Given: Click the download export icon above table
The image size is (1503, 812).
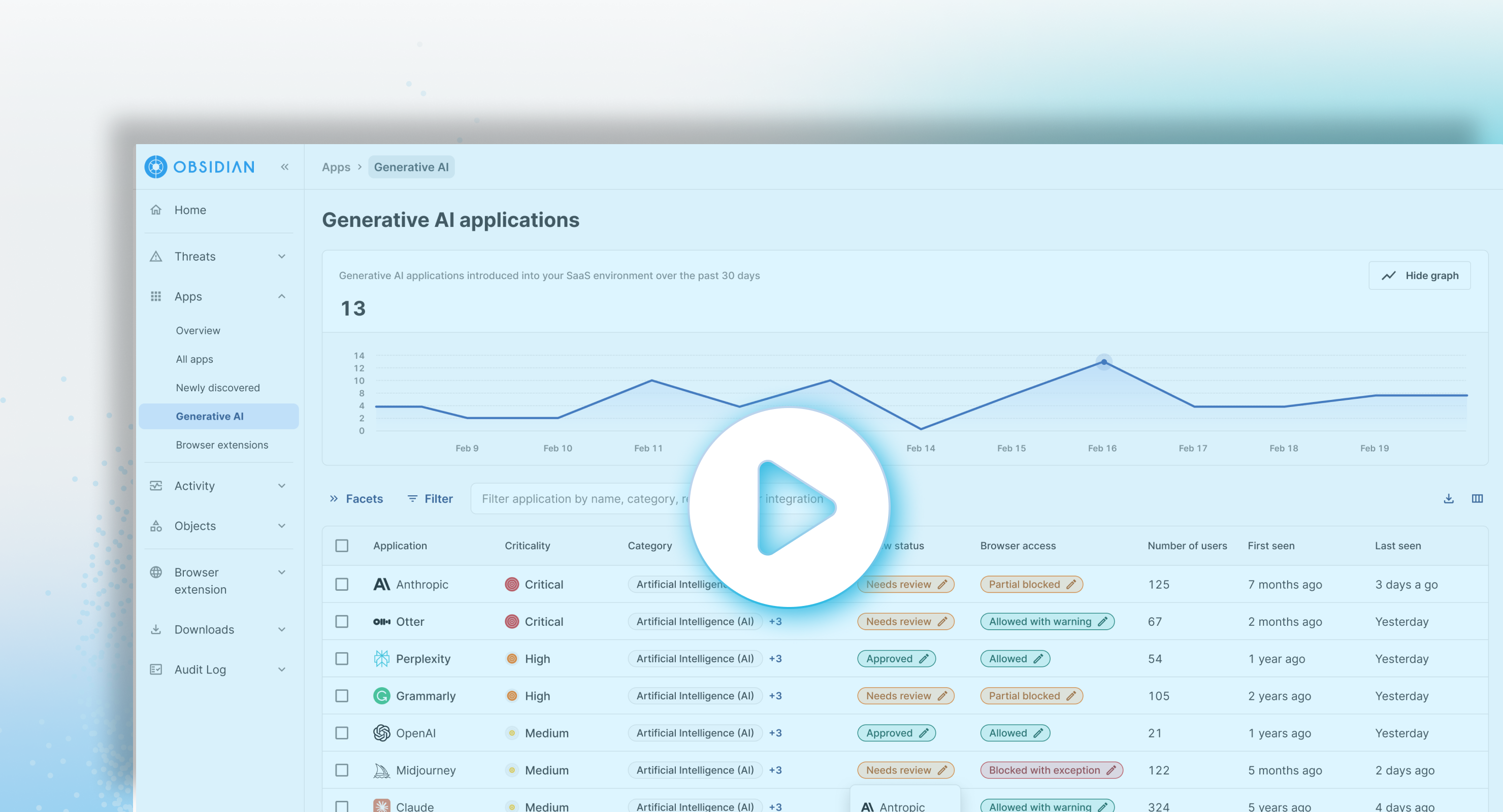Looking at the screenshot, I should click(1448, 499).
